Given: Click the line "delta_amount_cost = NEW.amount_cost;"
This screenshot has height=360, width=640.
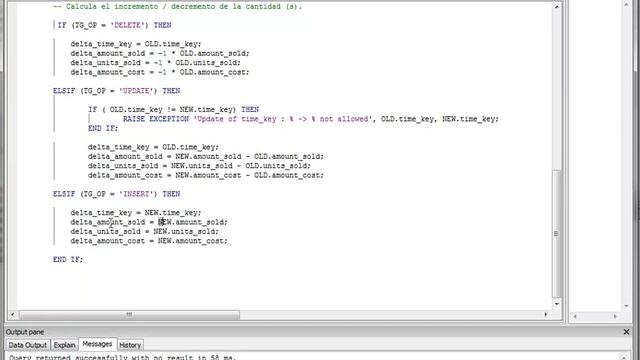Looking at the screenshot, I should tap(149, 241).
